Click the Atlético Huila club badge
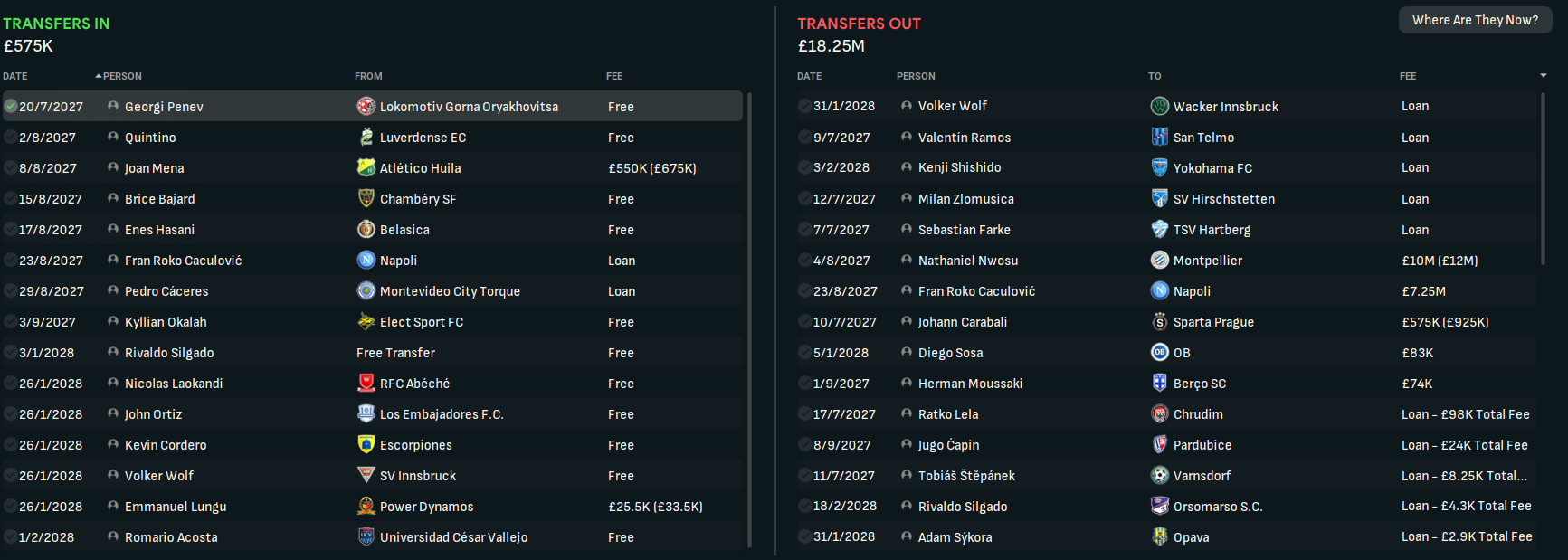 coord(366,168)
